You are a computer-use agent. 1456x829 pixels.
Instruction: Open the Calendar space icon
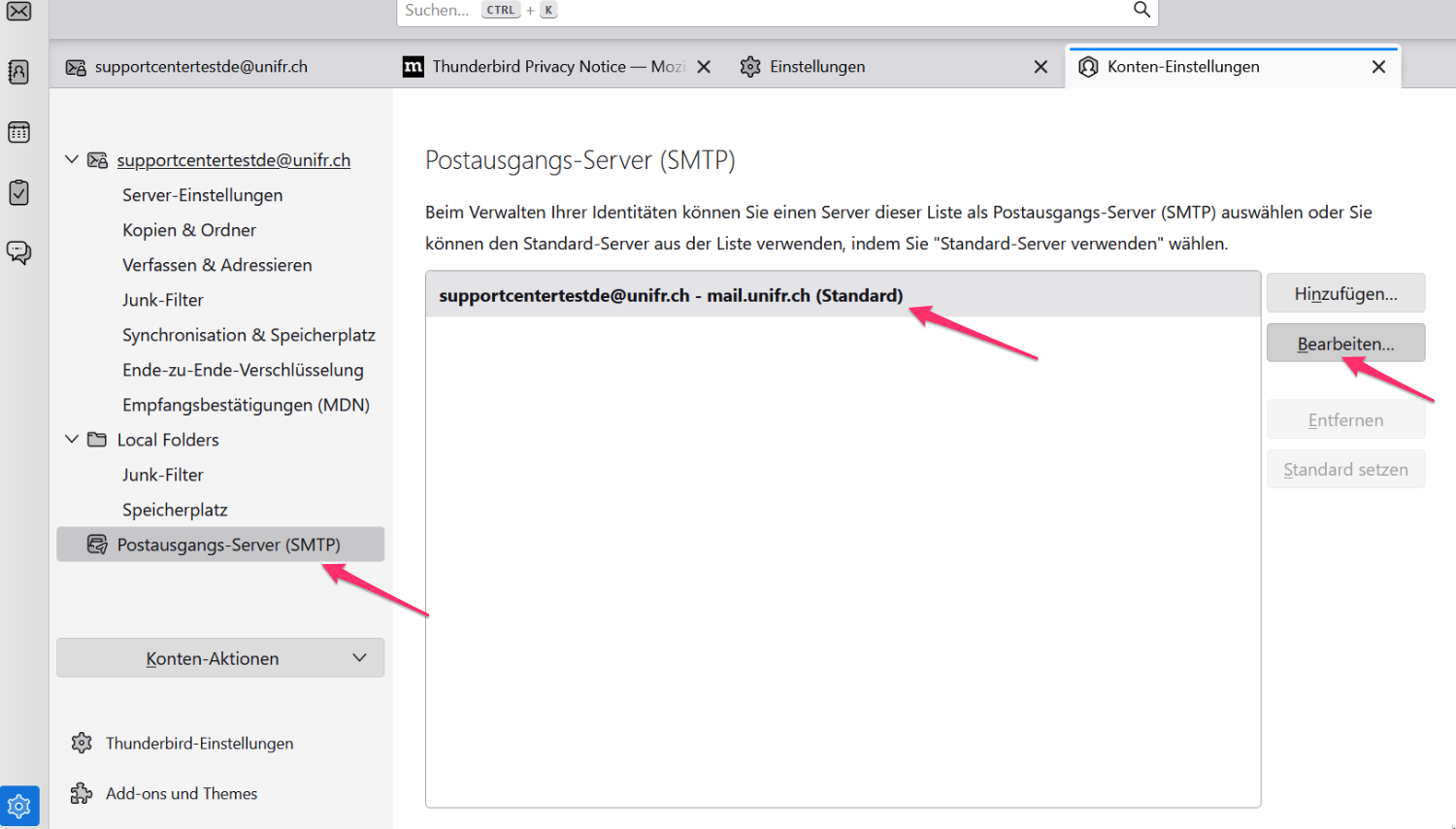[x=18, y=132]
